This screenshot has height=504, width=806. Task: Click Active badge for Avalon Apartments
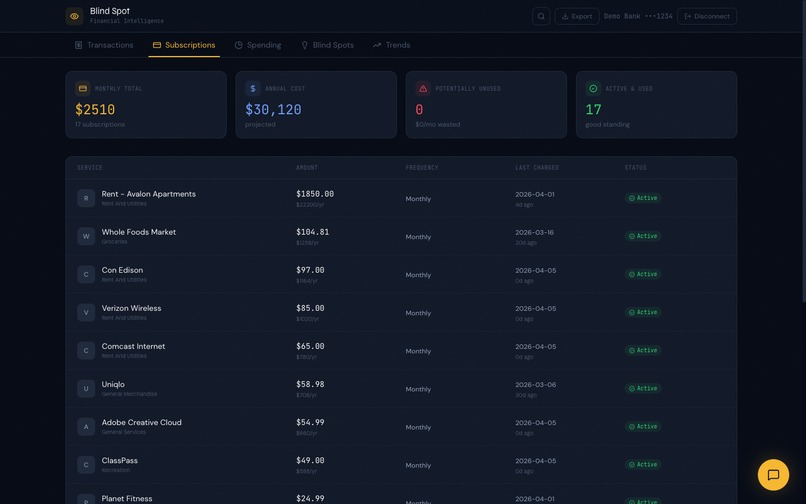click(x=643, y=198)
